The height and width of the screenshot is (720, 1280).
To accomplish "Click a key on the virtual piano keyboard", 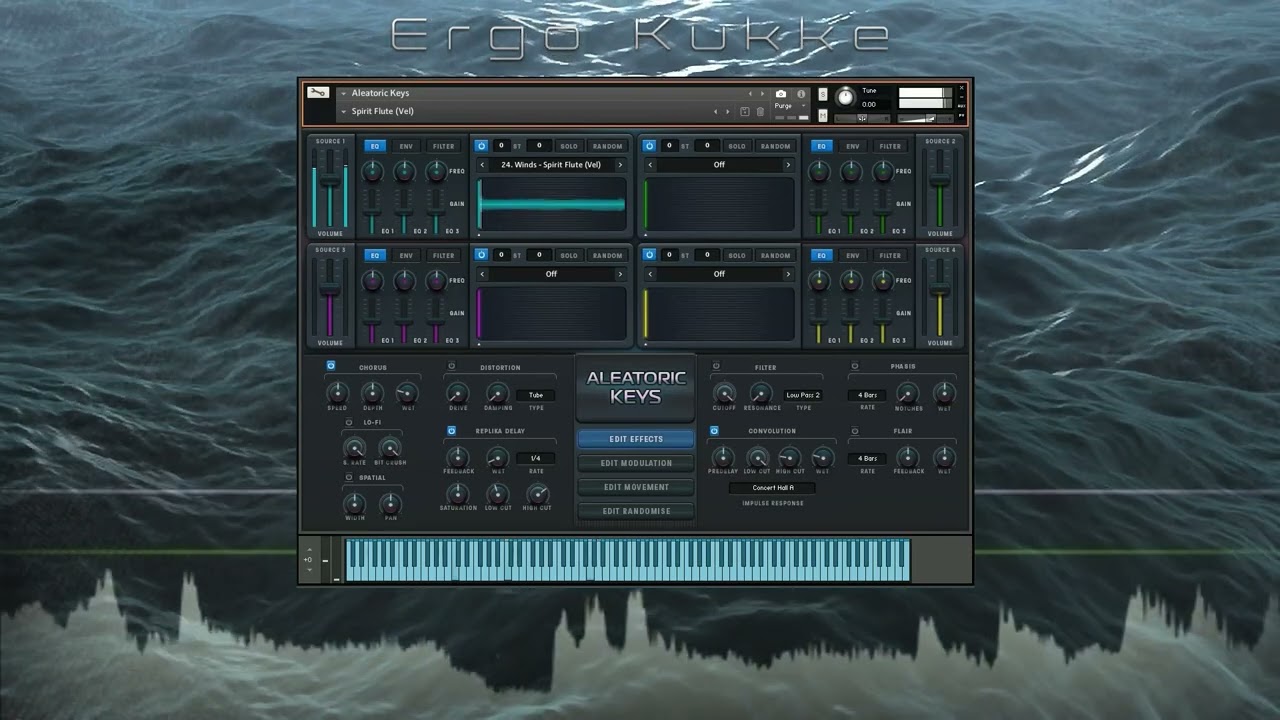I will [627, 560].
